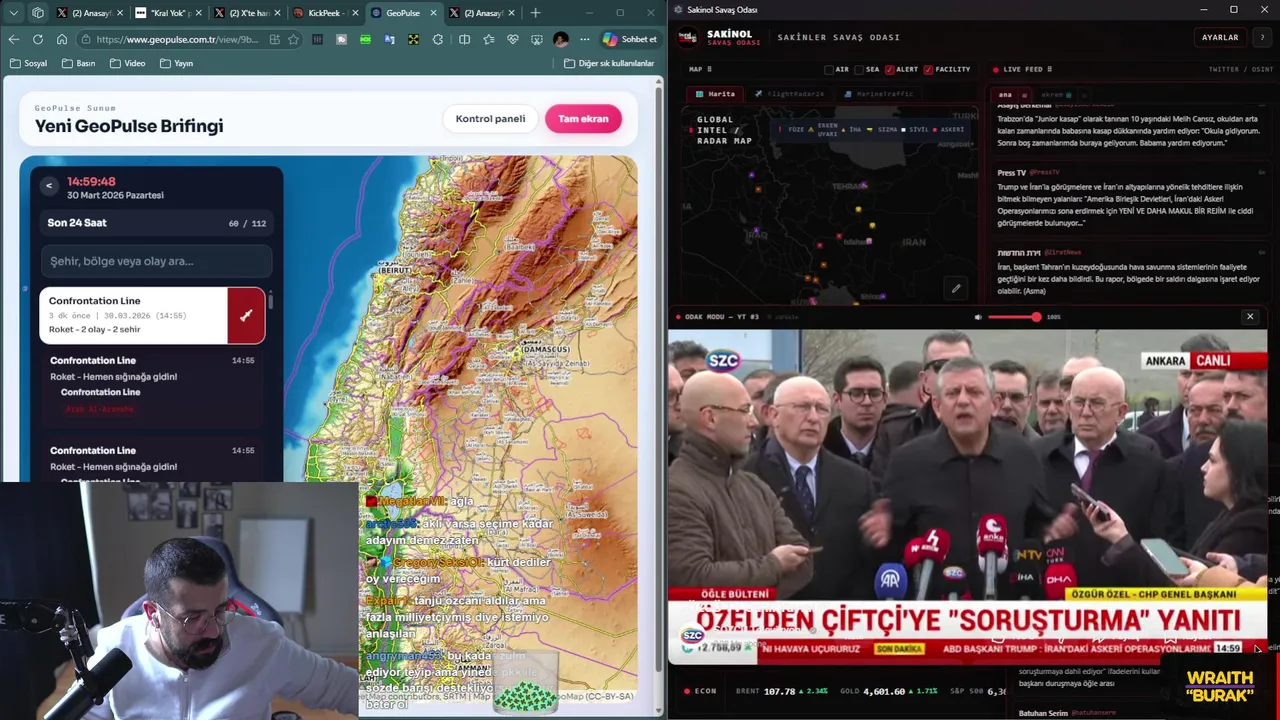Open the Yayın bookmarks folder
1280x720 pixels.
[176, 63]
